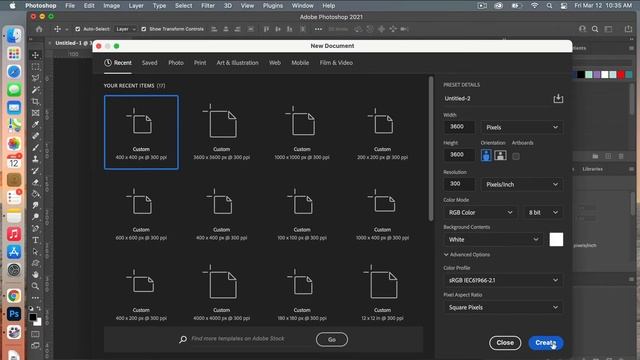This screenshot has height=360, width=640.
Task: Open the Background Contents White dropdown
Action: [x=493, y=240]
